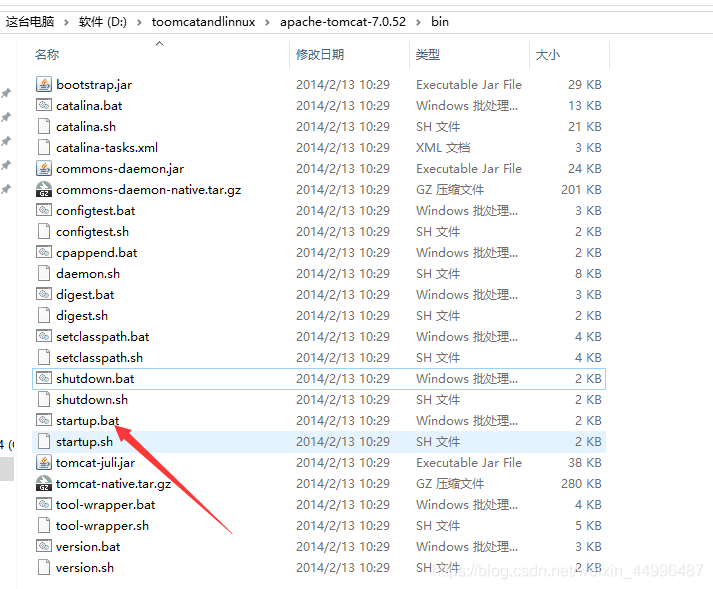
Task: Sort files by 大小 column
Action: (548, 55)
